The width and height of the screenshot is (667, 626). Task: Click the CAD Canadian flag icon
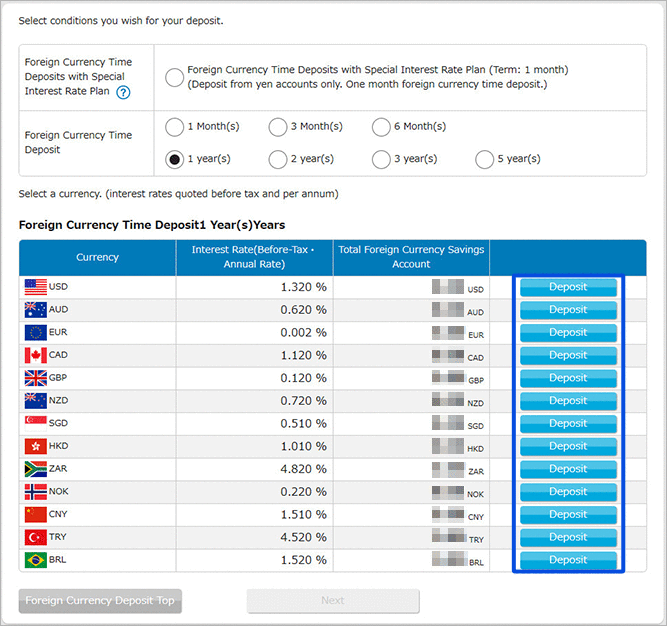pyautogui.click(x=35, y=355)
